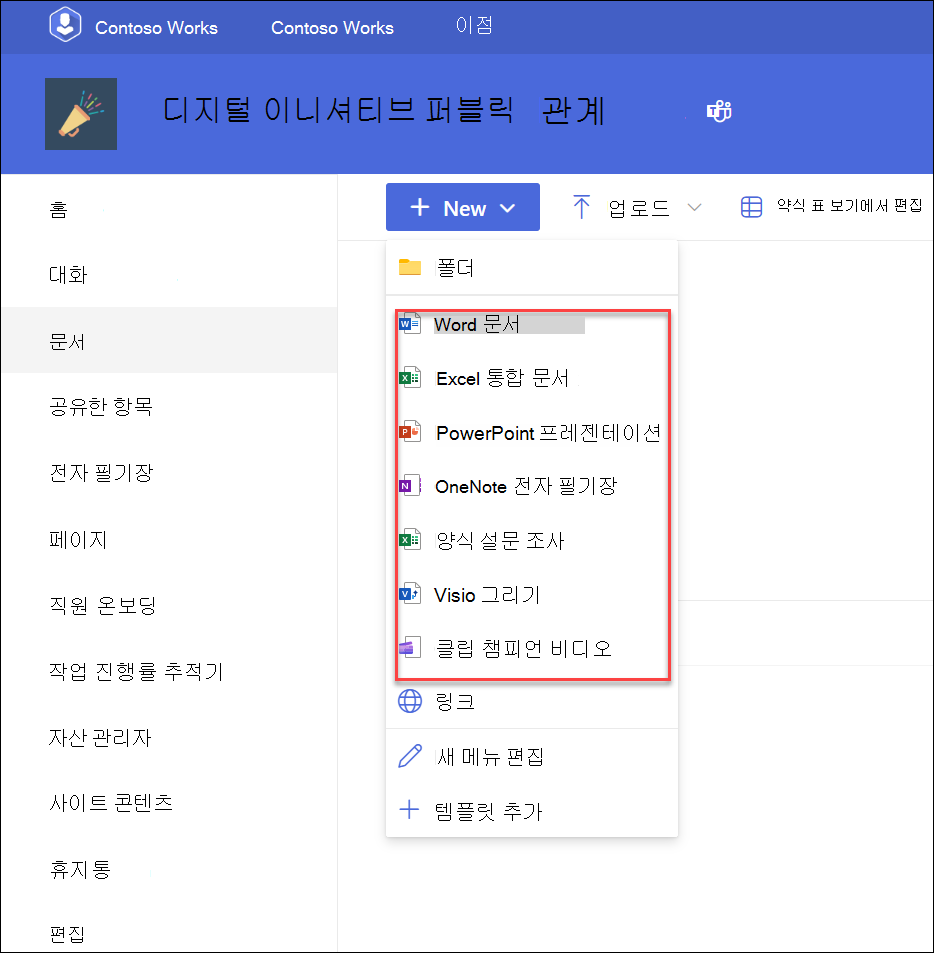Screen dimensions: 934x953
Task: Click the 업로드 button label
Action: [639, 208]
